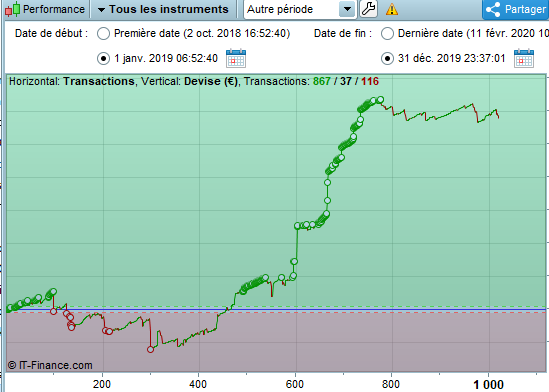Open the Performance tab

[45, 9]
